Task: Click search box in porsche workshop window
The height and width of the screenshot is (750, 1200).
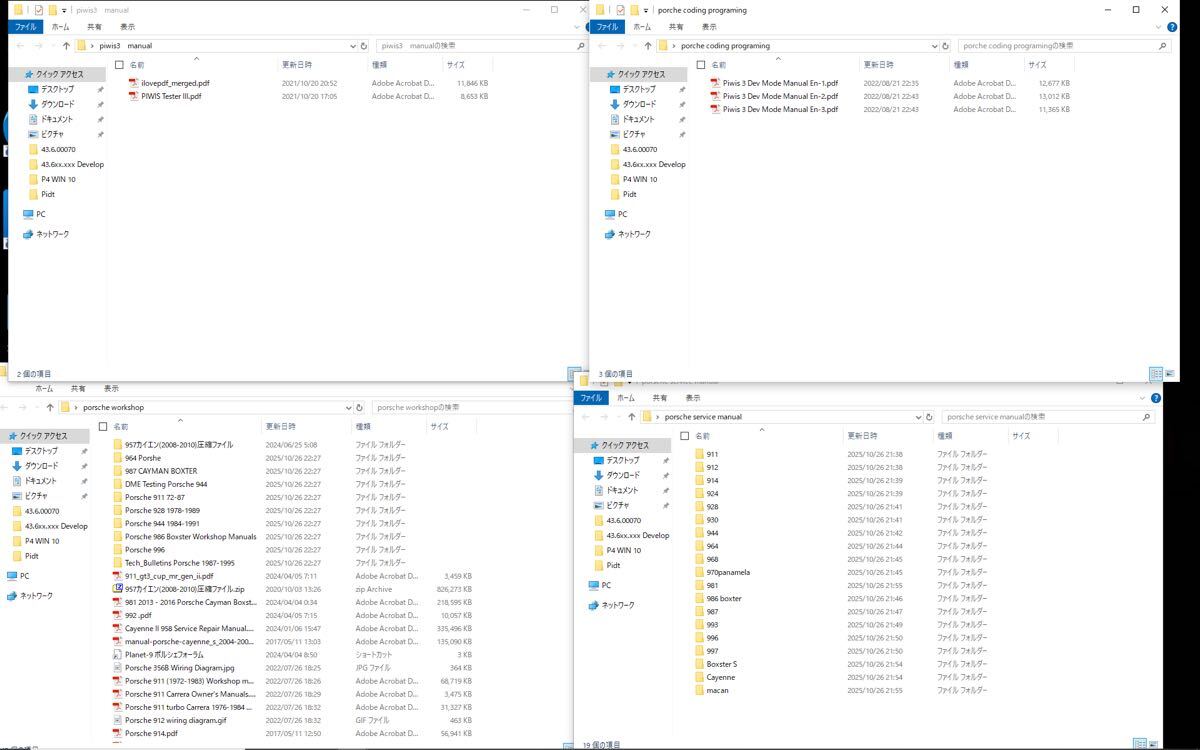Action: (x=476, y=408)
